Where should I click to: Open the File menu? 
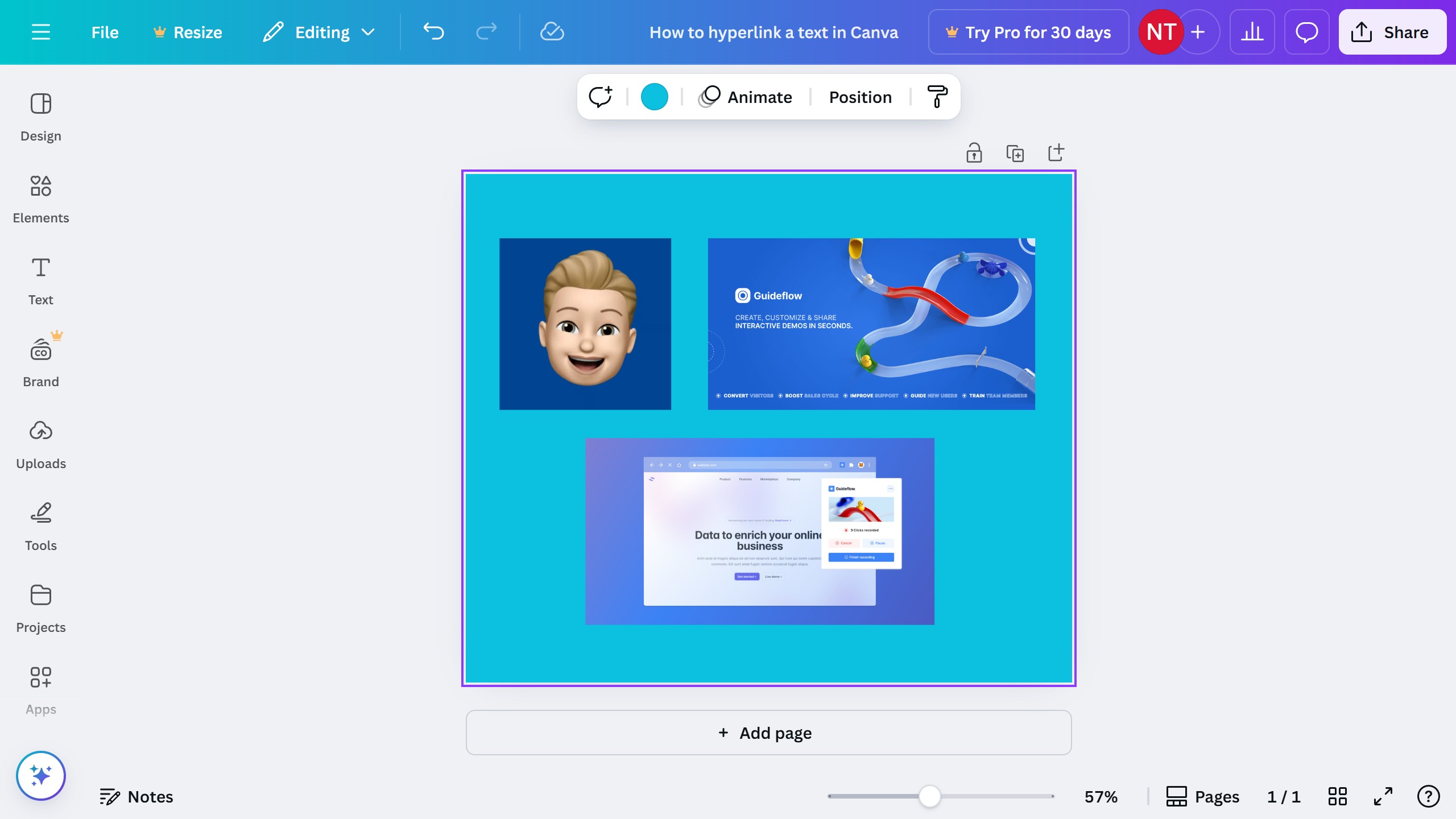(105, 32)
